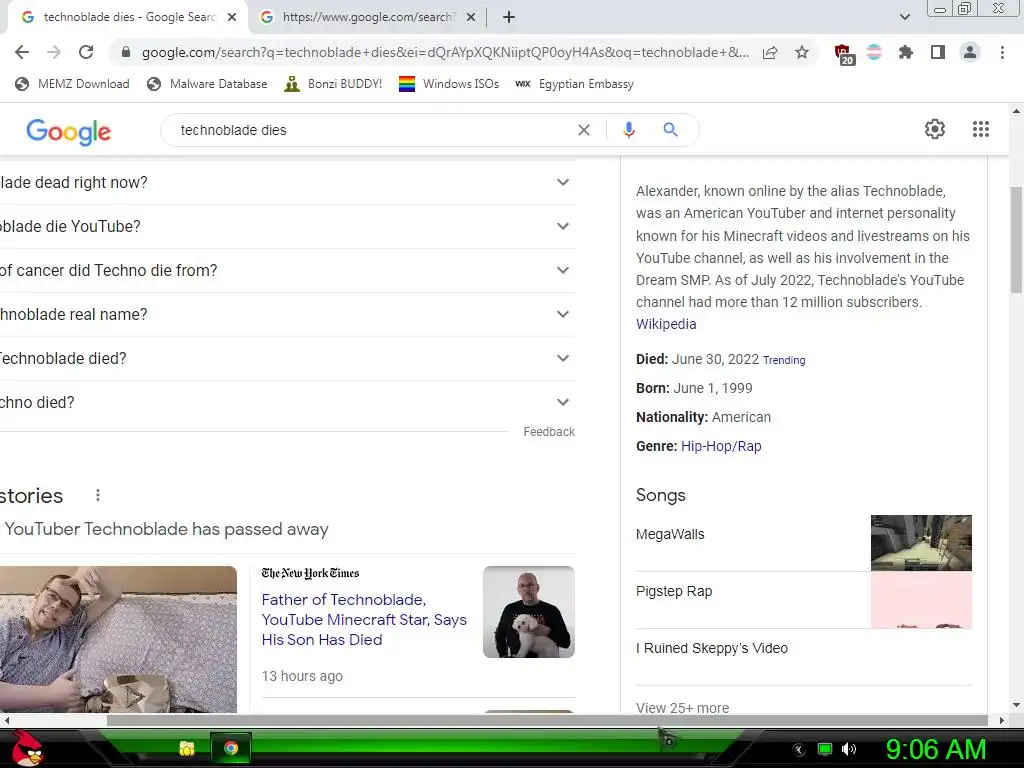Click the man with dog article thumbnail
Viewport: 1024px width, 768px height.
pos(529,612)
